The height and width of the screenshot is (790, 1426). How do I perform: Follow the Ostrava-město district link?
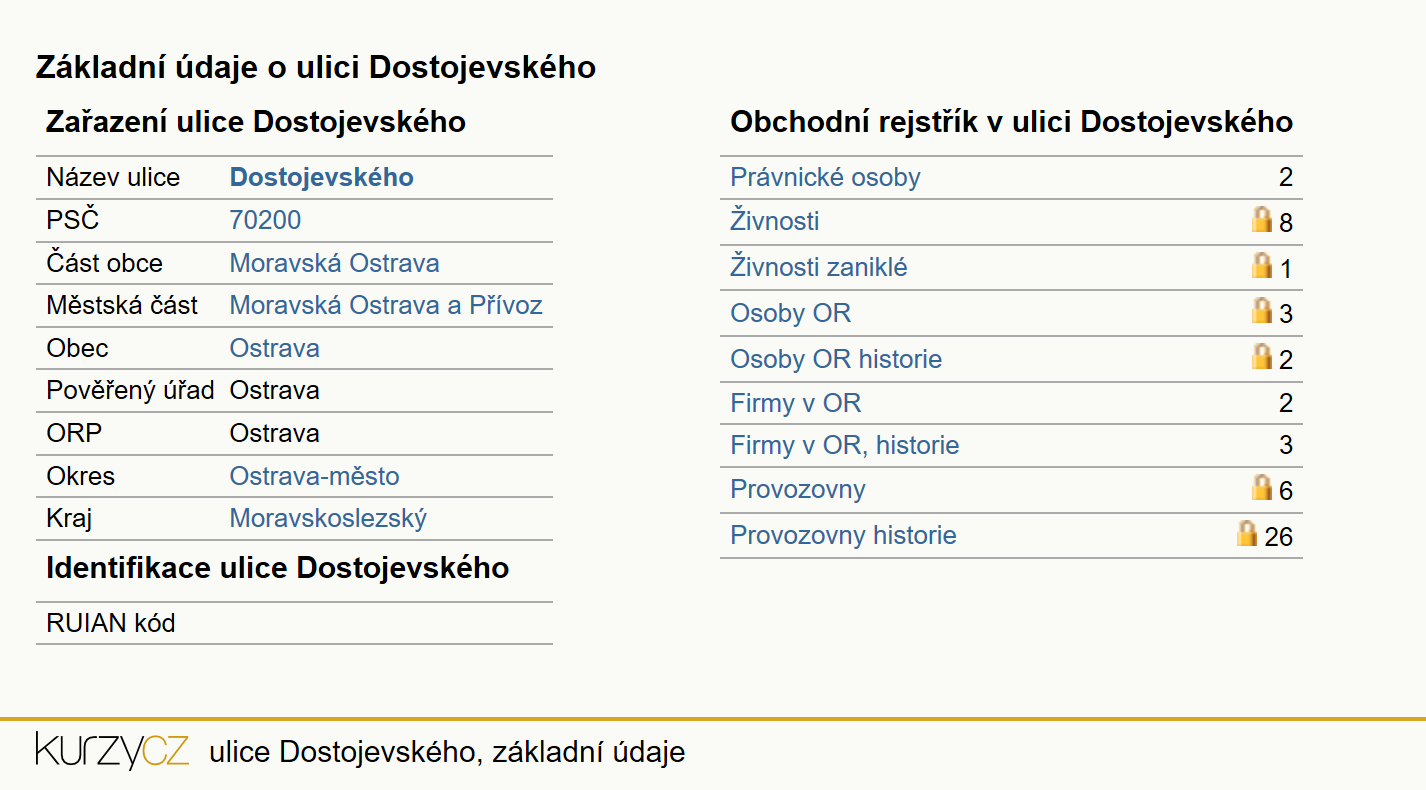(315, 476)
